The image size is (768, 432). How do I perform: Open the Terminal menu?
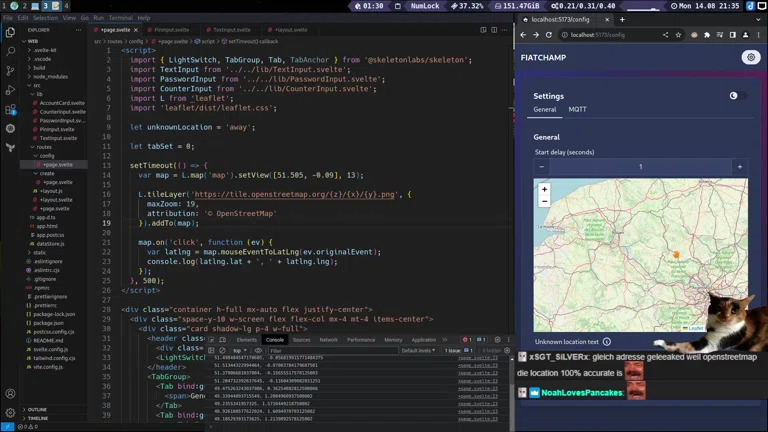pos(120,18)
